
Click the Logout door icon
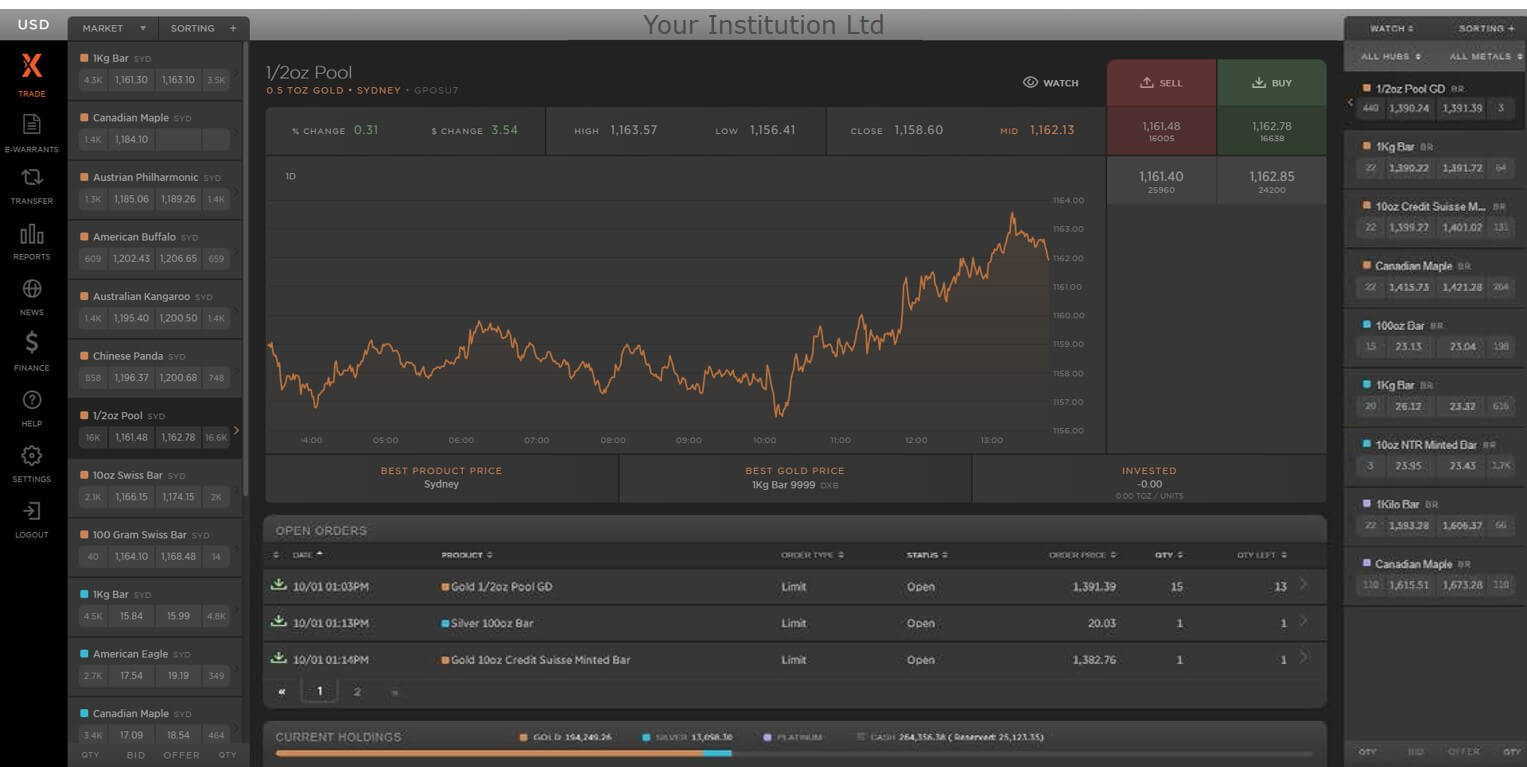[32, 511]
